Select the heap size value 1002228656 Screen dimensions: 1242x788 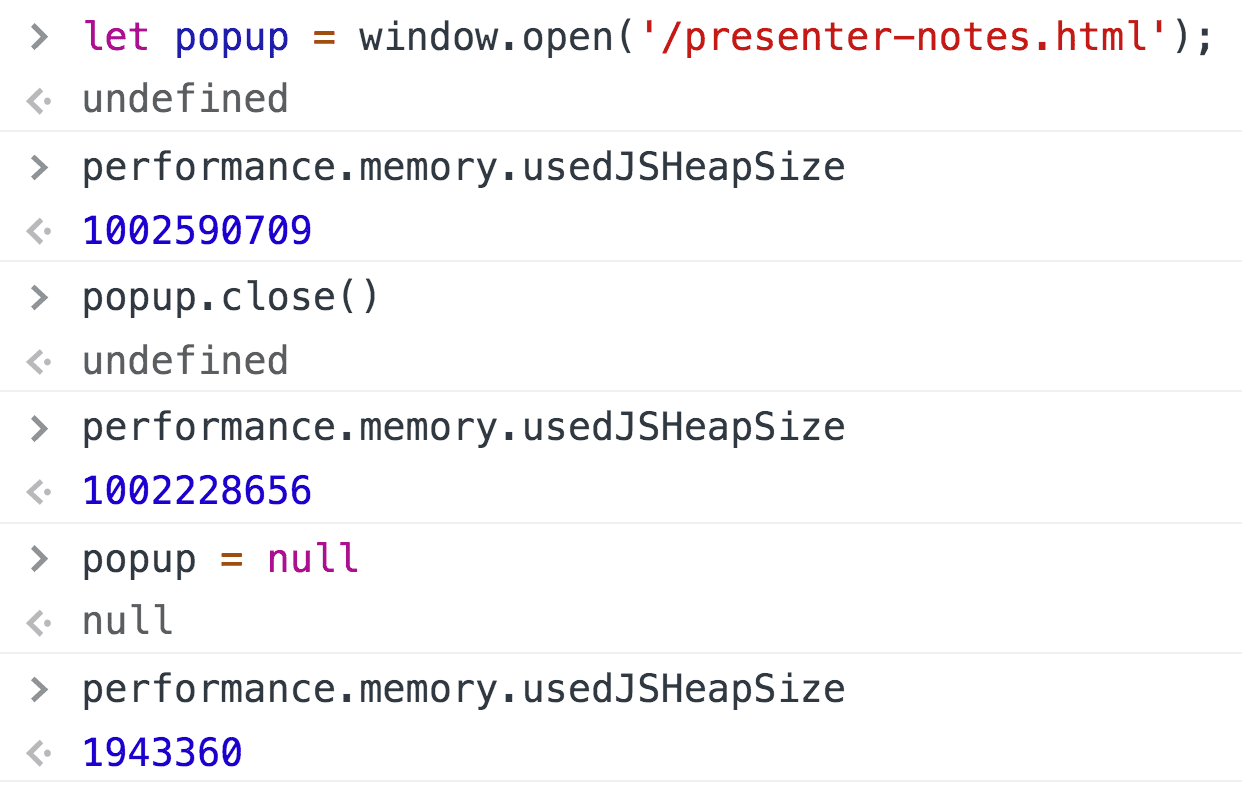click(x=197, y=491)
